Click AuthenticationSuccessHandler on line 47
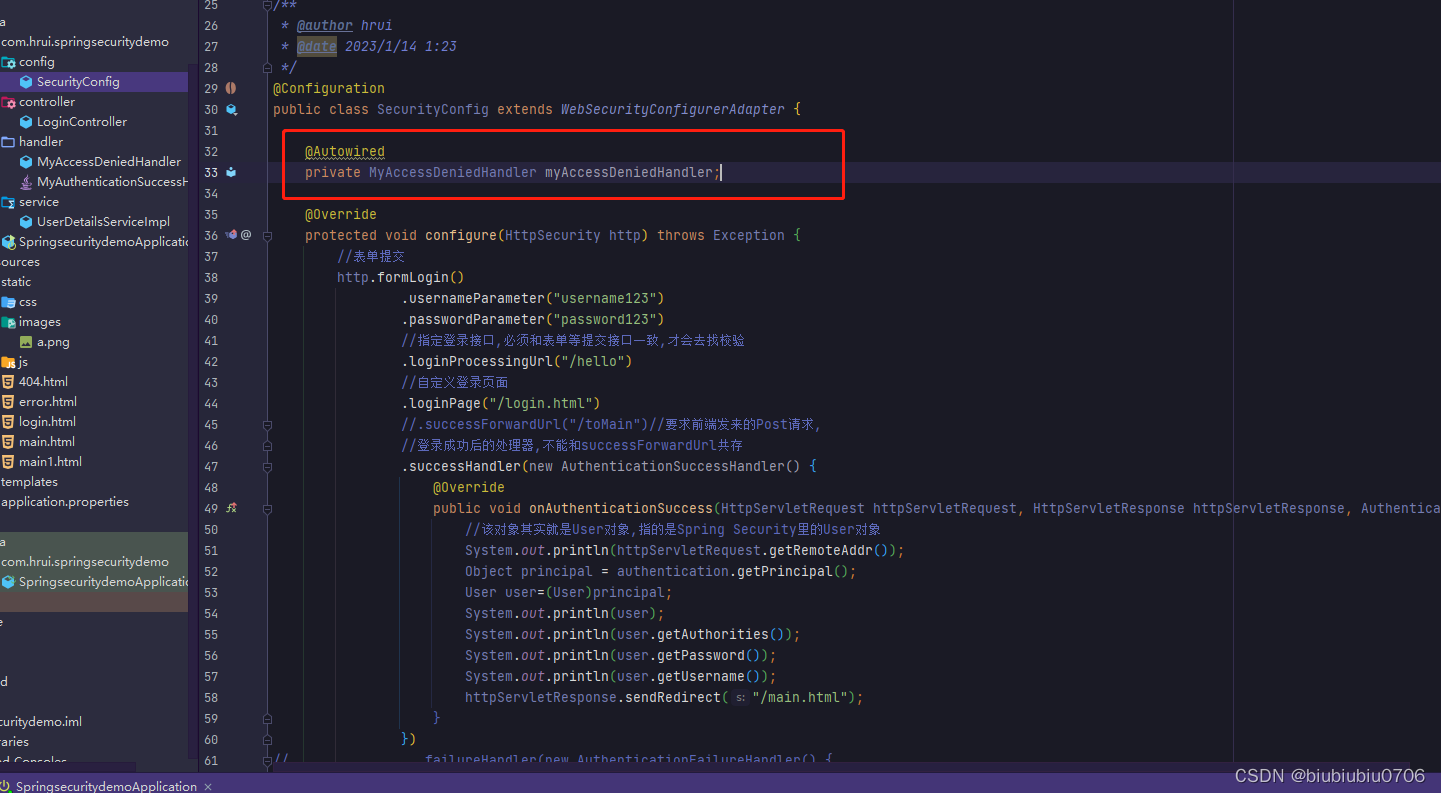Image resolution: width=1441 pixels, height=793 pixels. 673,466
